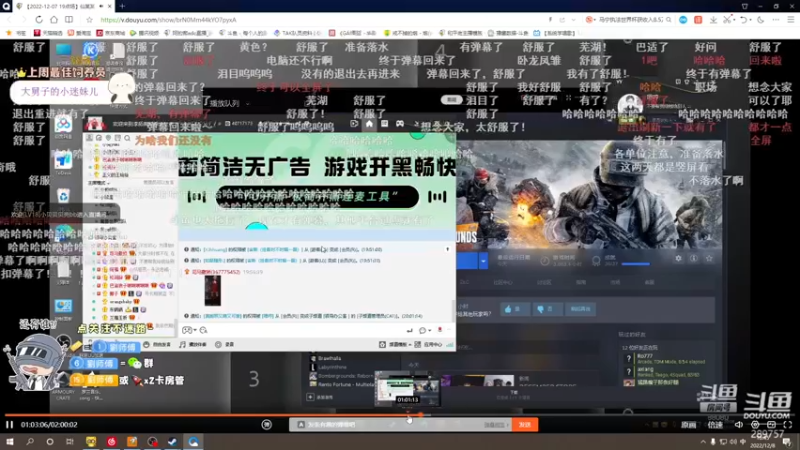Reload the page with browser refresh icon
Viewport: 800px width, 450px height.
tap(39, 19)
